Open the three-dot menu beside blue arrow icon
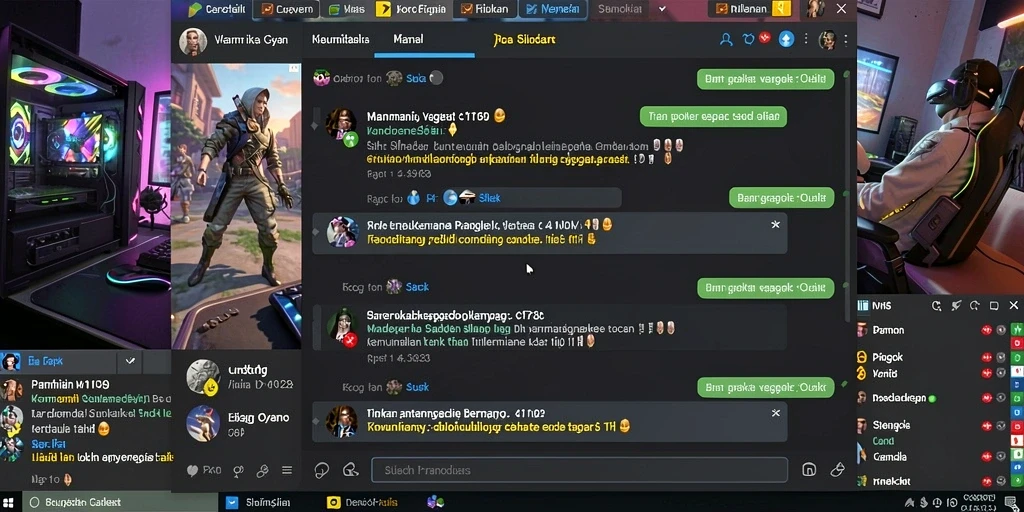Viewport: 1024px width, 512px height. click(806, 39)
